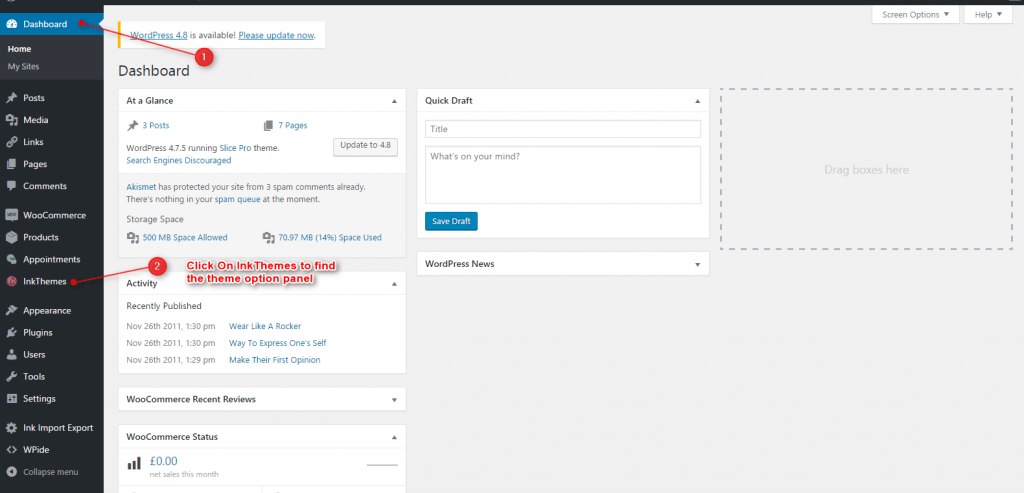Click the Comments bubble icon in sidebar
Viewport: 1024px width, 493px height.
click(11, 186)
